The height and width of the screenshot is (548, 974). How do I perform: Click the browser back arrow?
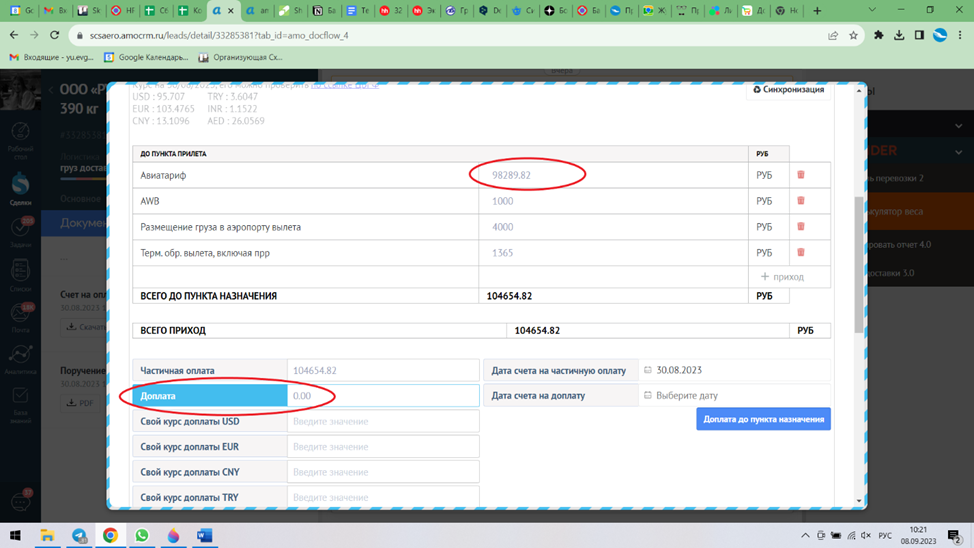pyautogui.click(x=14, y=35)
